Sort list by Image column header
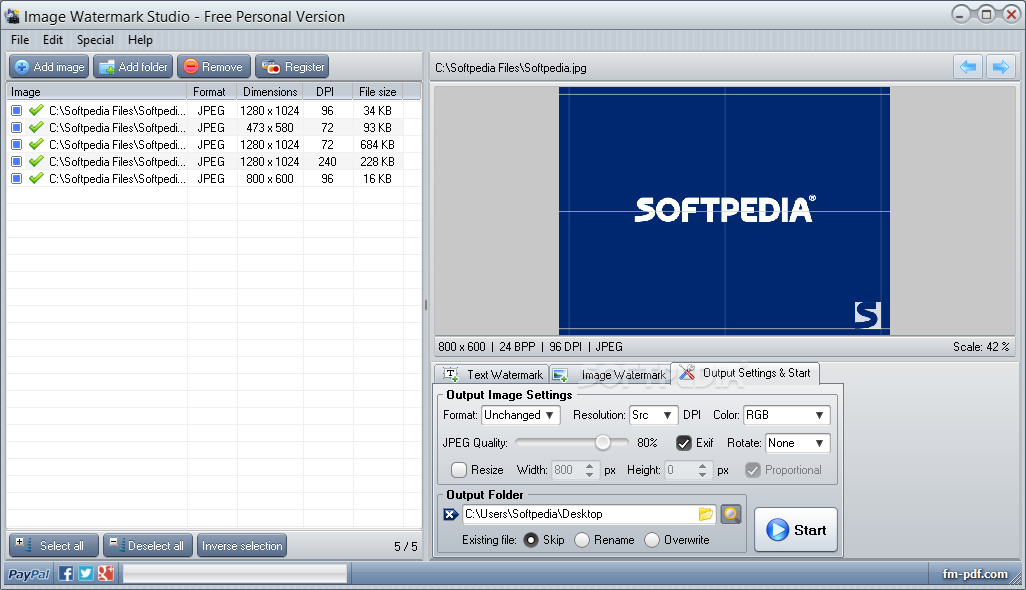Image resolution: width=1026 pixels, height=590 pixels. point(97,92)
